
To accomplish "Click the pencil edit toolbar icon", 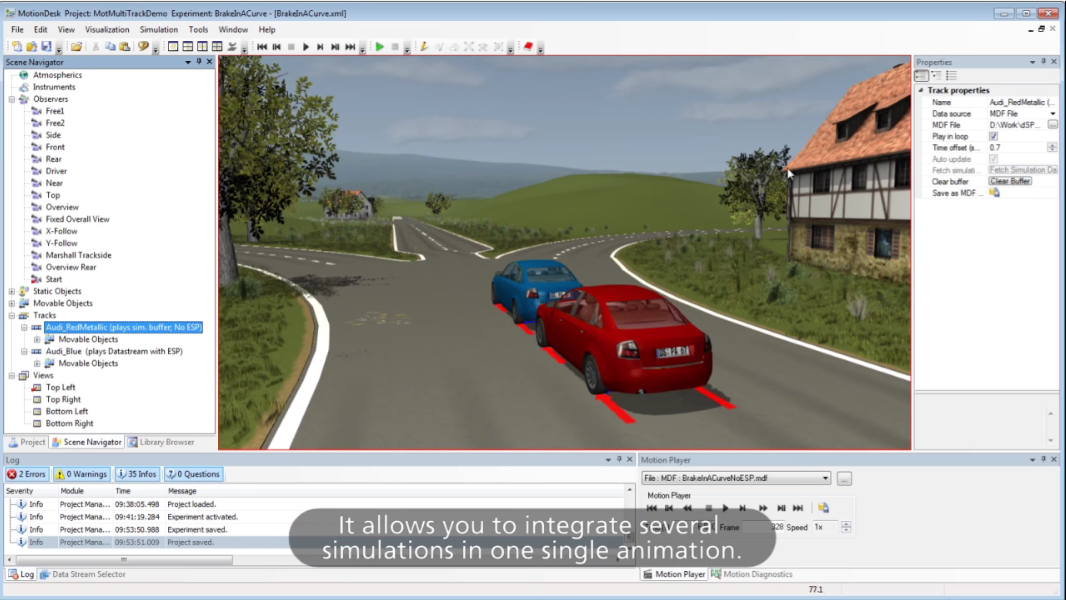I will 424,47.
